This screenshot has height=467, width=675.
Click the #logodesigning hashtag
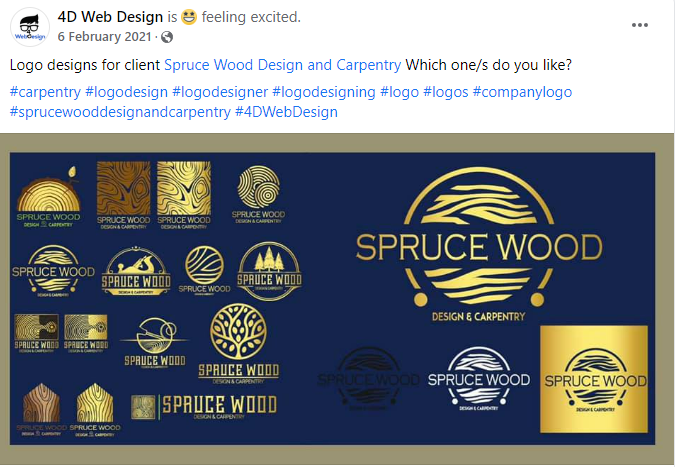coord(324,92)
